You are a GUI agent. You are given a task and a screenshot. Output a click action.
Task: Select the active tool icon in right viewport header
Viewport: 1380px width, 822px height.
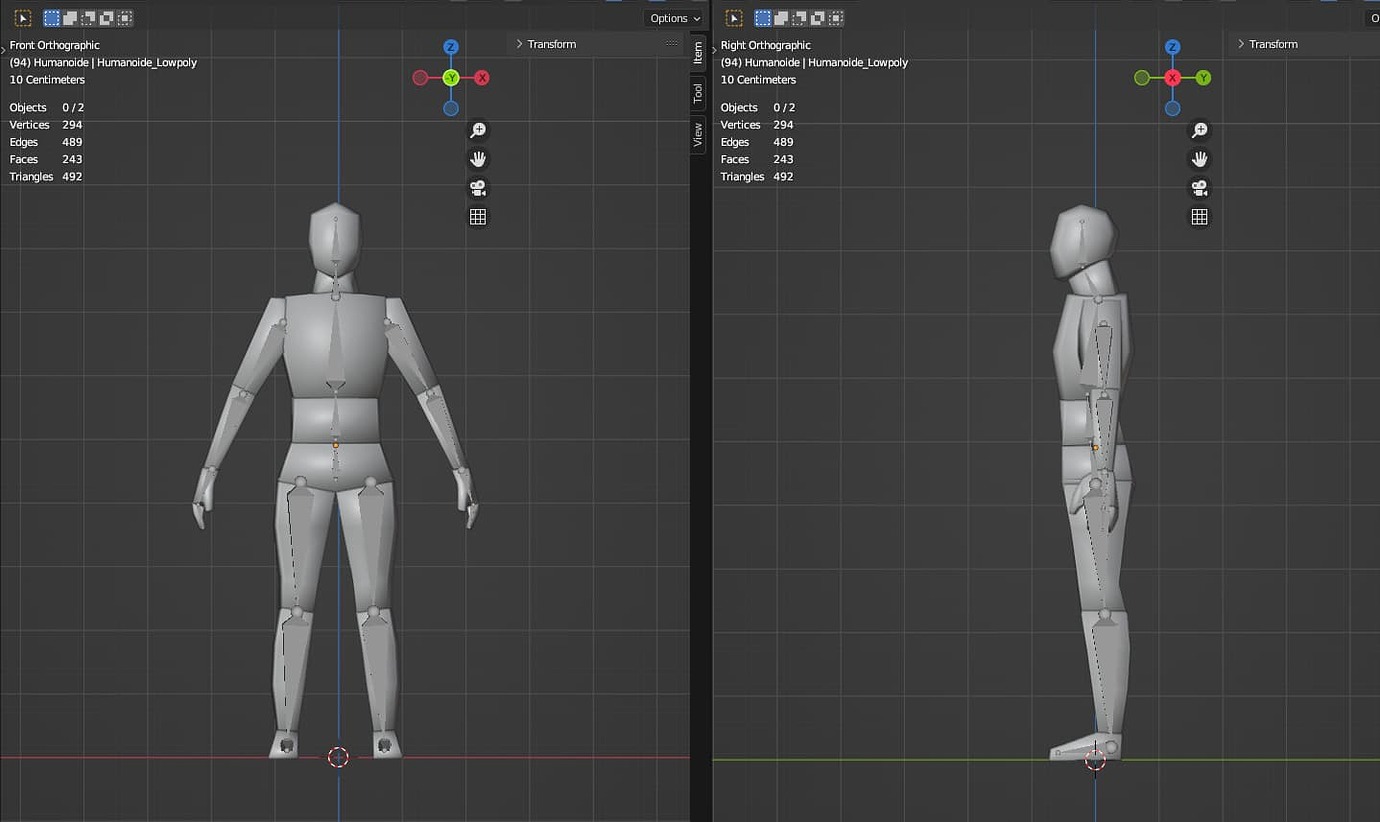point(735,17)
